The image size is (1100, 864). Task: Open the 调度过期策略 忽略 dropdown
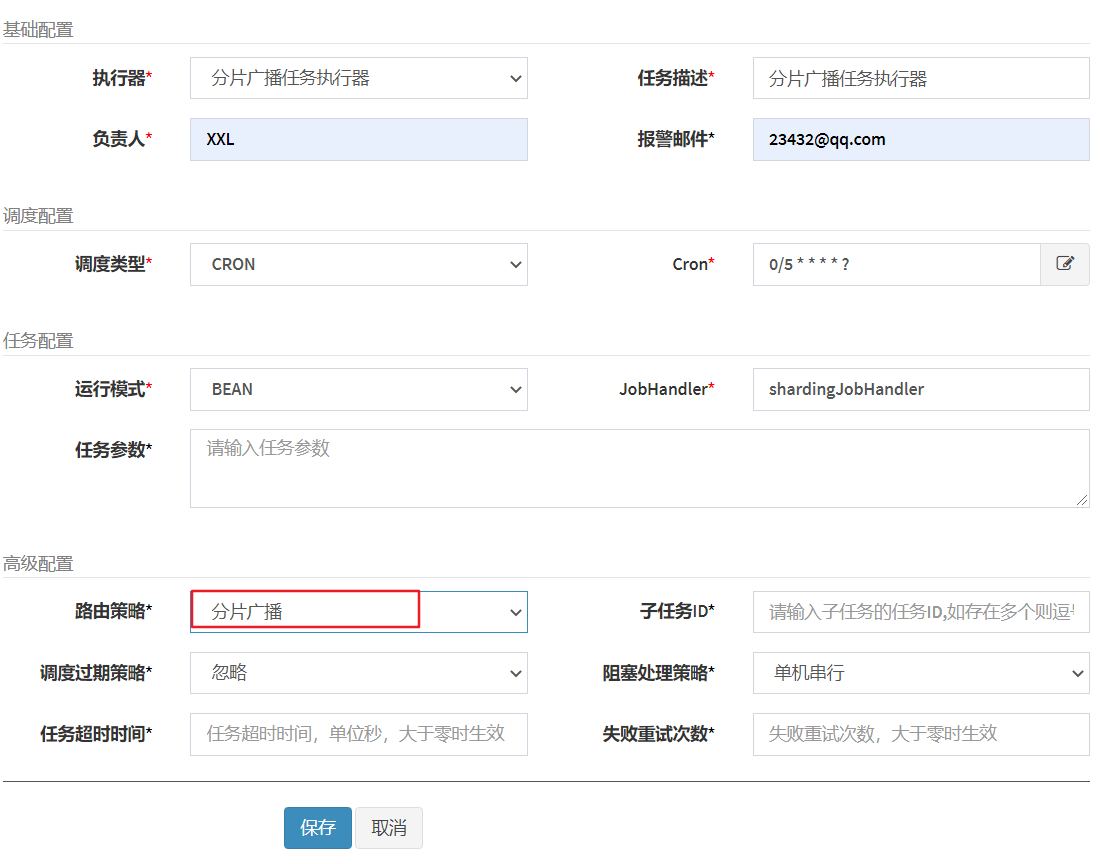click(x=358, y=673)
